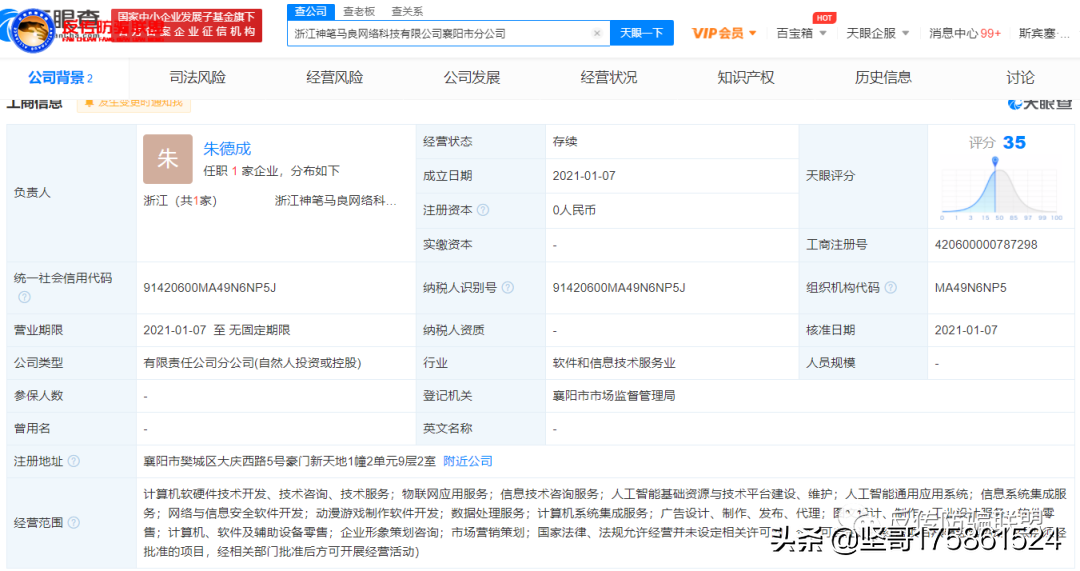The height and width of the screenshot is (571, 1080).
Task: Click help icon under 统一社会信用代码
Action: 24,298
